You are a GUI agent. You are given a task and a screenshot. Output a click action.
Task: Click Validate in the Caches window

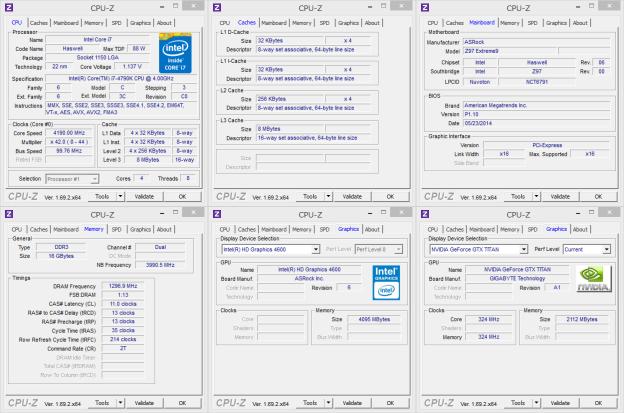pyautogui.click(x=352, y=197)
